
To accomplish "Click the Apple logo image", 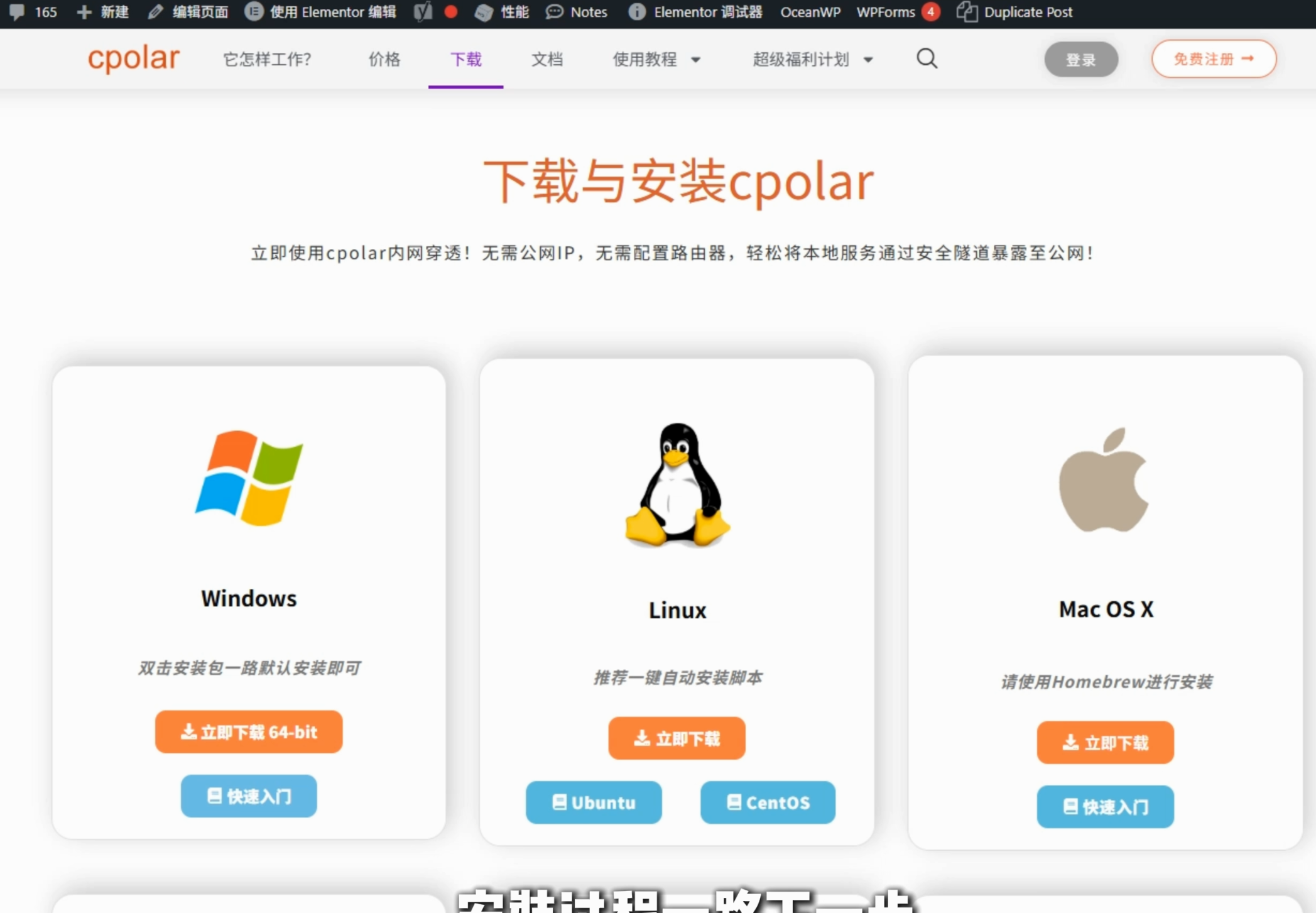I will pyautogui.click(x=1104, y=479).
